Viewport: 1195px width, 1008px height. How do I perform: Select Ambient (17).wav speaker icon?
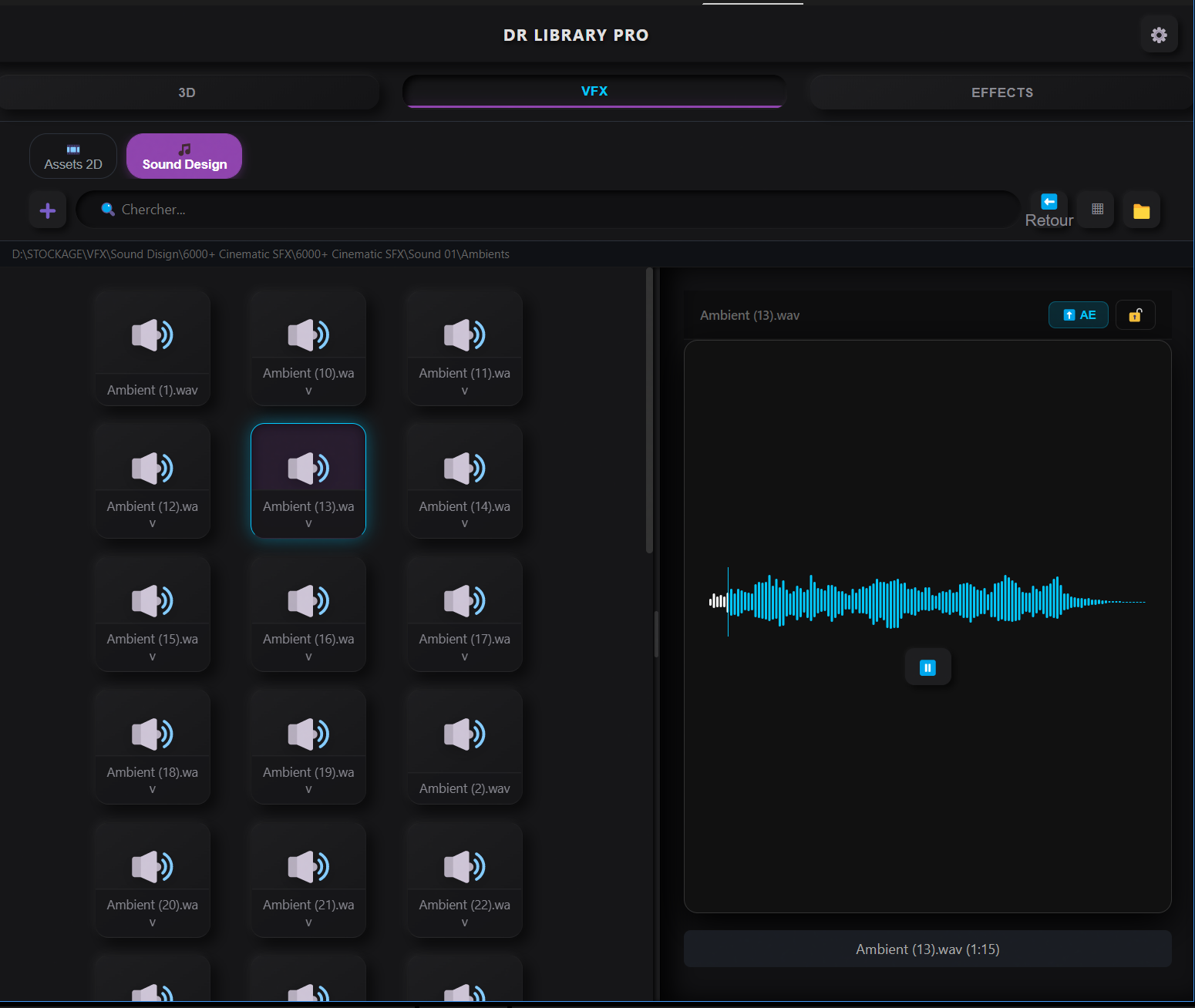click(465, 600)
